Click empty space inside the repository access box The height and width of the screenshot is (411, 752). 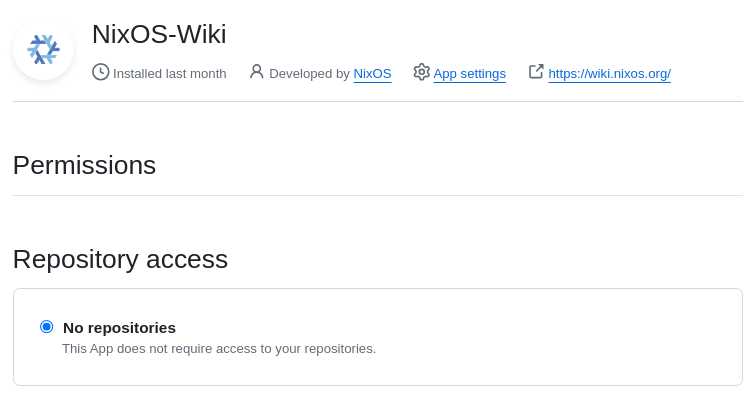tap(552, 336)
